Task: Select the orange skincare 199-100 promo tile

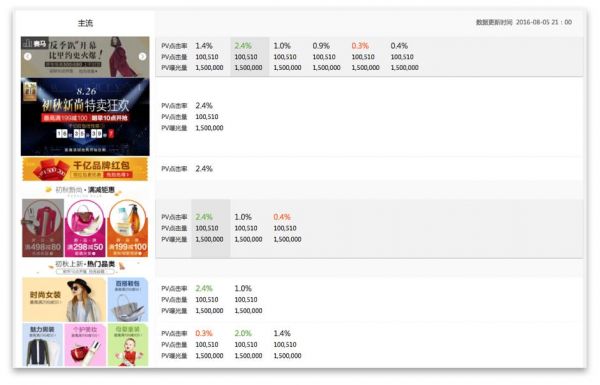Action: [x=128, y=228]
